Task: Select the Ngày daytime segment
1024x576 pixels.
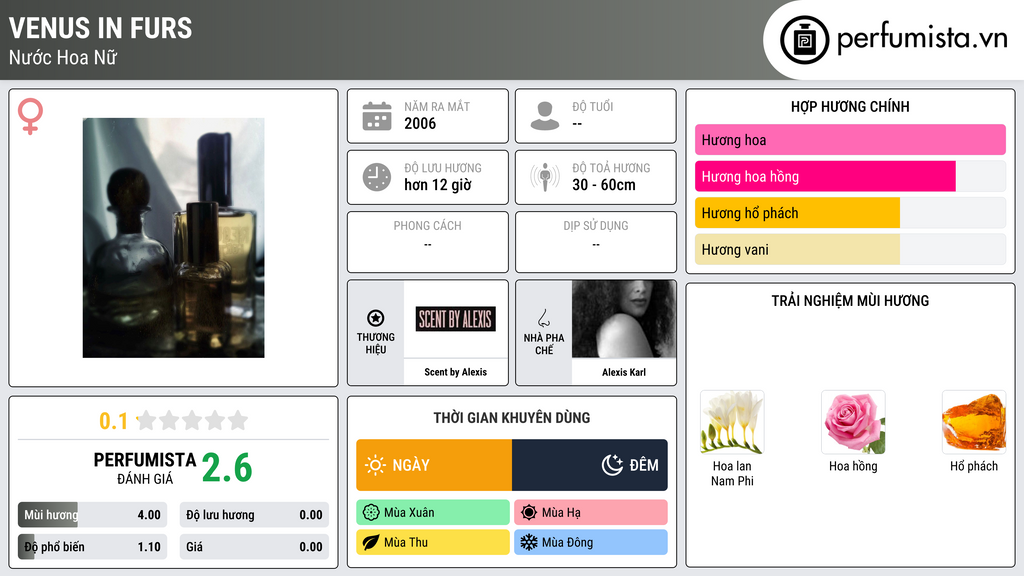Action: point(434,465)
